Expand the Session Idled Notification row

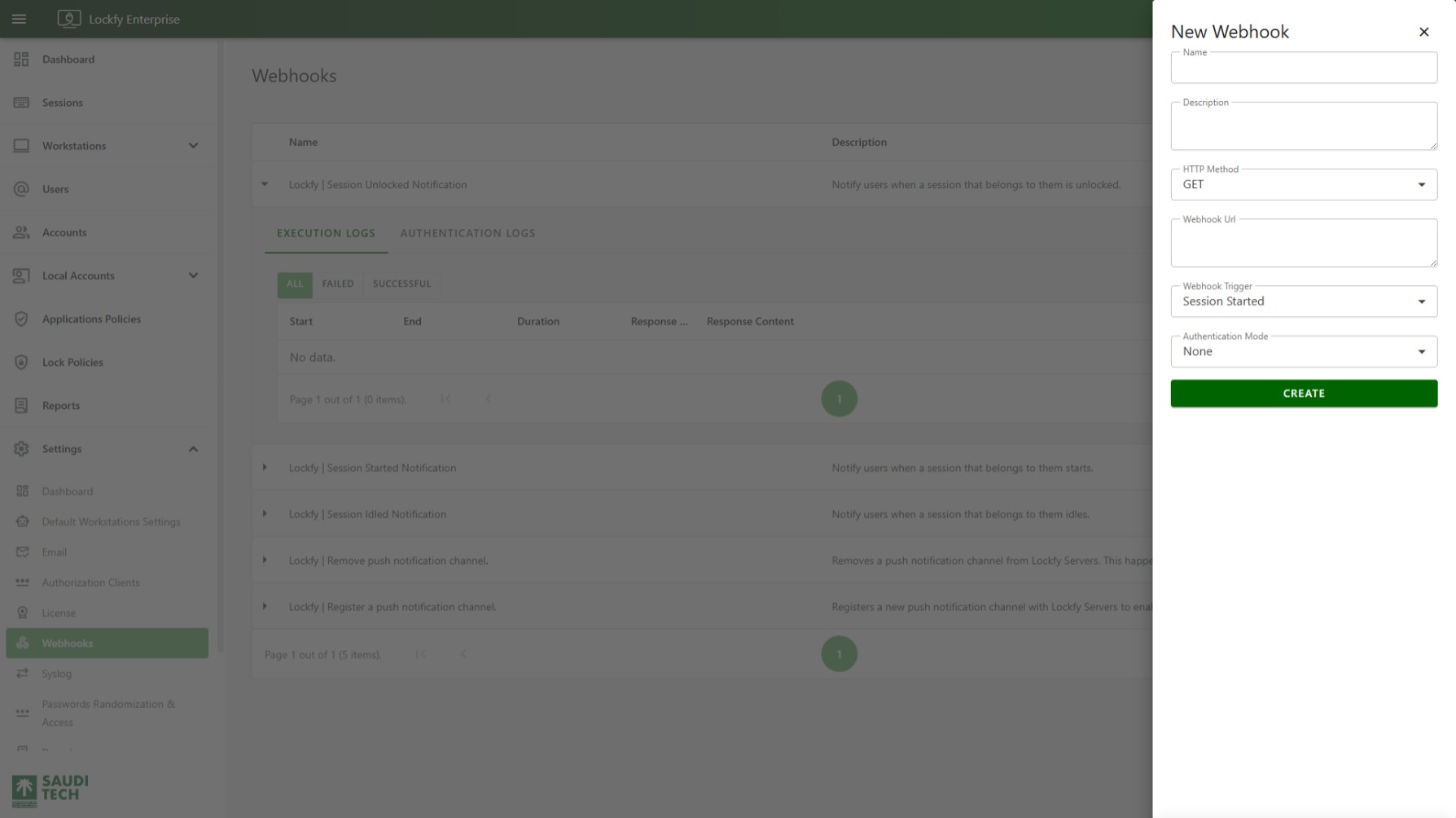click(x=265, y=514)
